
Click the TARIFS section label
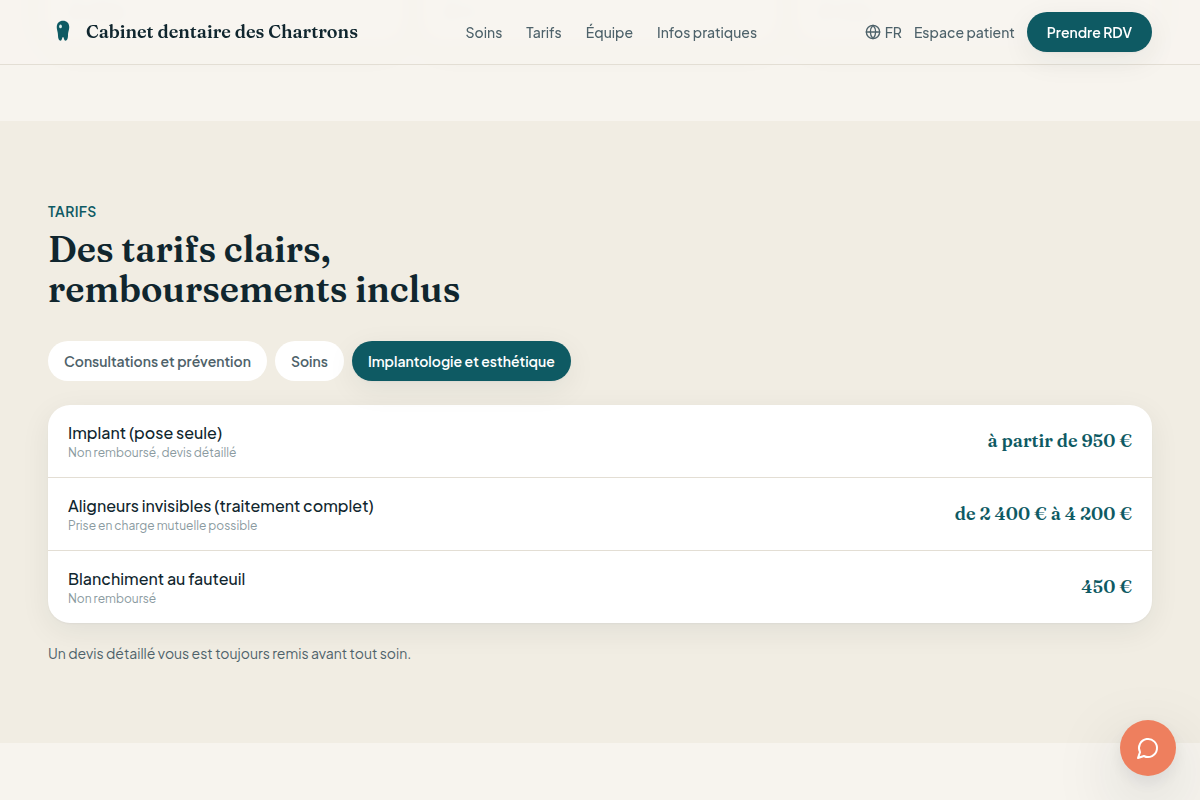[x=72, y=212]
